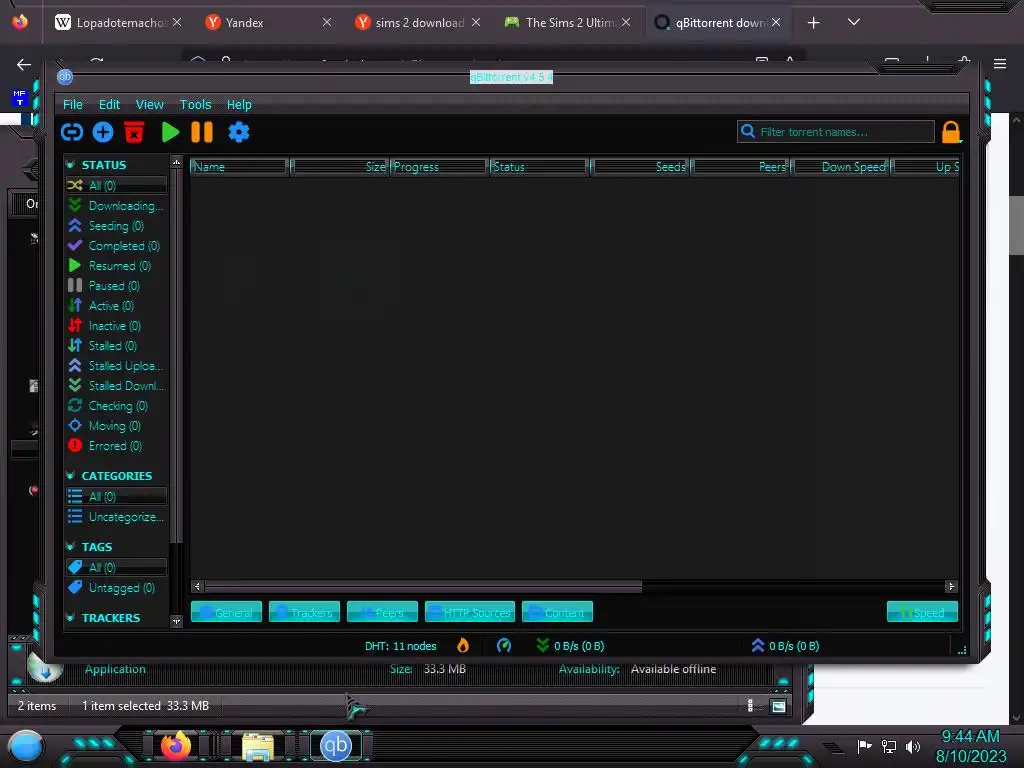Click the torrent list horizontal scrollbar
1024x768 pixels.
click(x=423, y=586)
